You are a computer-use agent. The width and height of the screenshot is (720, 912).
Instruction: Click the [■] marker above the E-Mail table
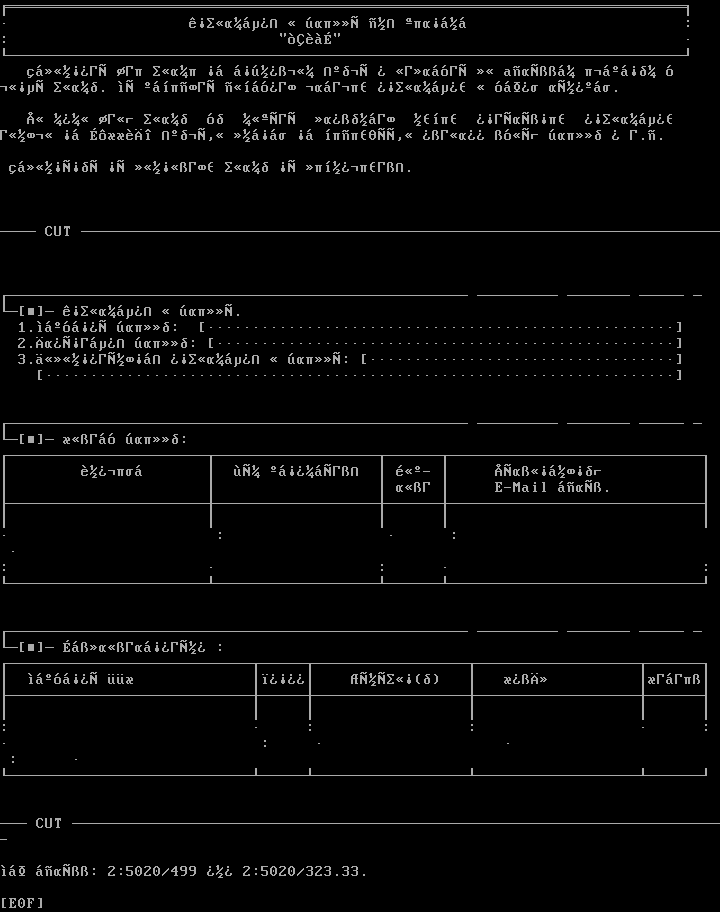31,439
